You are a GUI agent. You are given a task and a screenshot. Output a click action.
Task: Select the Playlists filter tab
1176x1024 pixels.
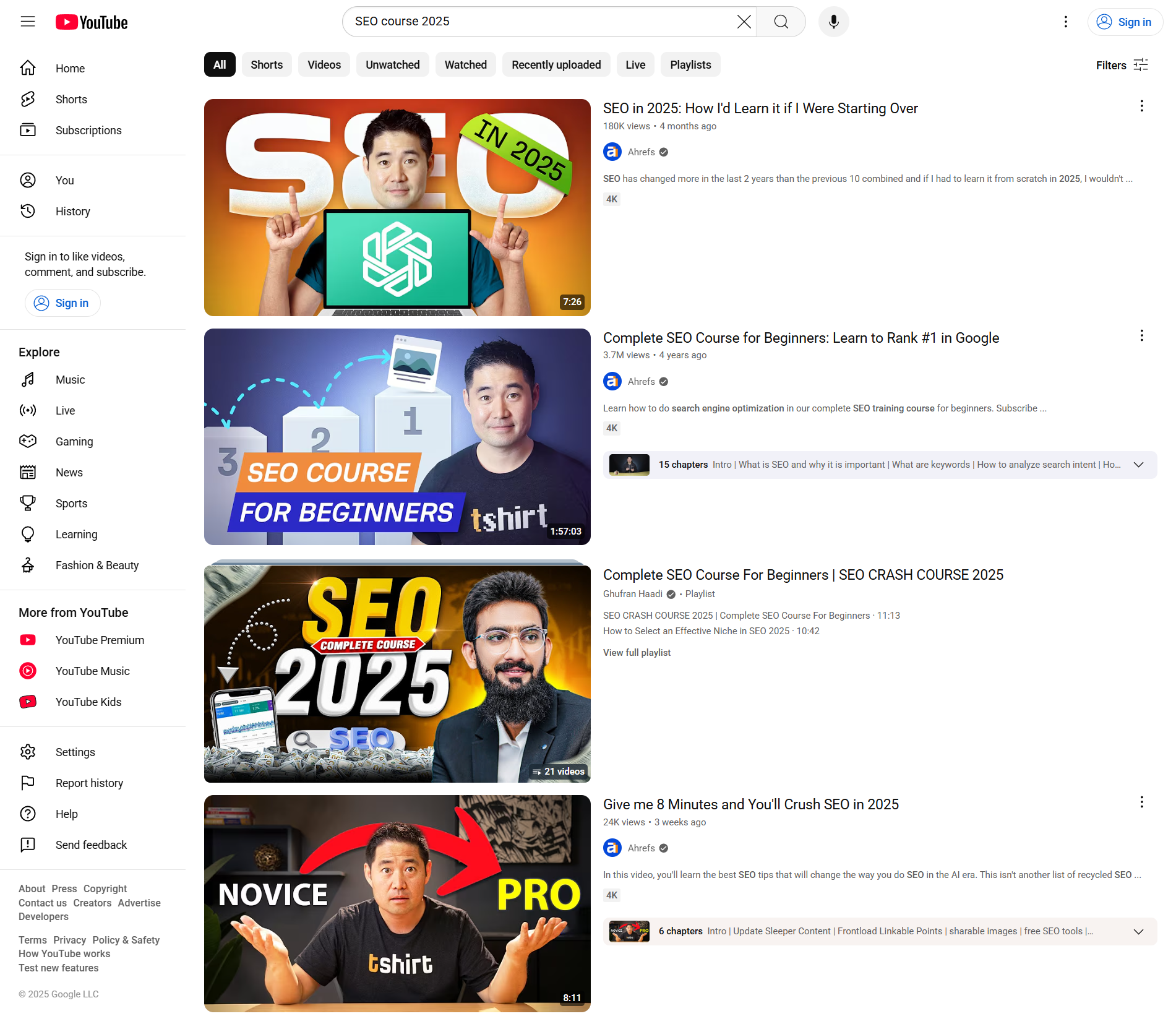[x=690, y=64]
